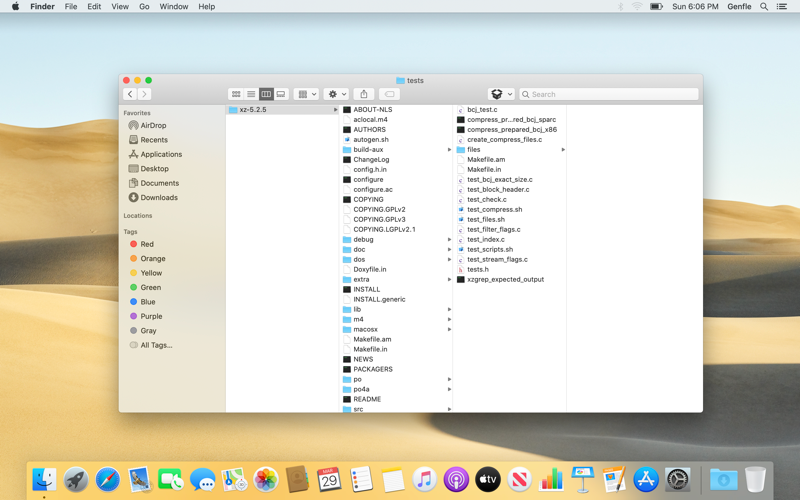Viewport: 800px width, 500px height.
Task: Open the group-by arrangement dropdown
Action: (307, 94)
